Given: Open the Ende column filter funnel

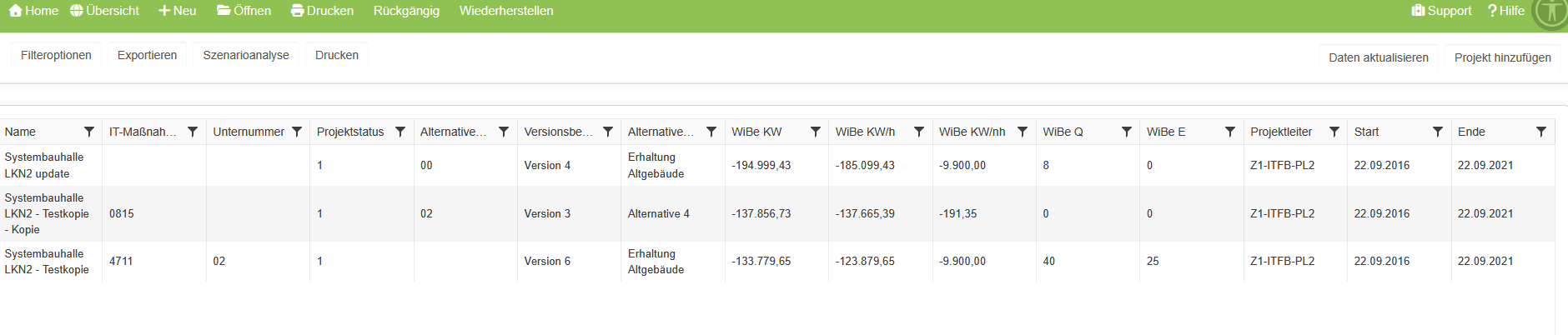Looking at the screenshot, I should pos(1541,132).
